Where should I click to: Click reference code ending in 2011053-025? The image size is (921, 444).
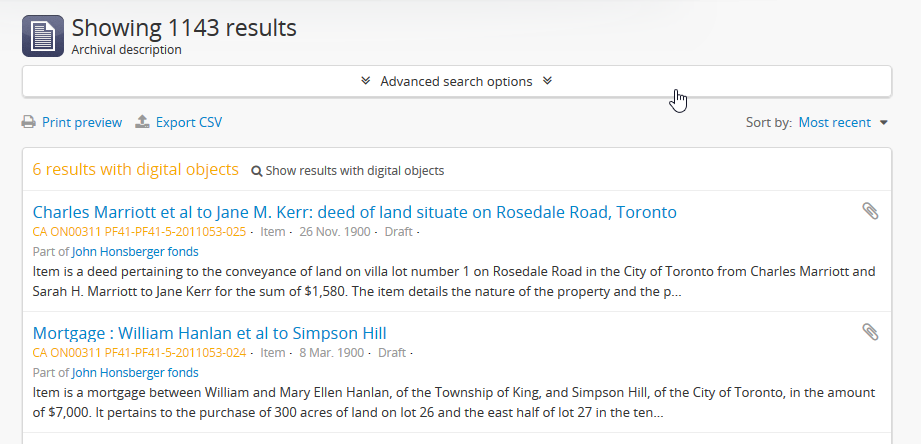[139, 232]
